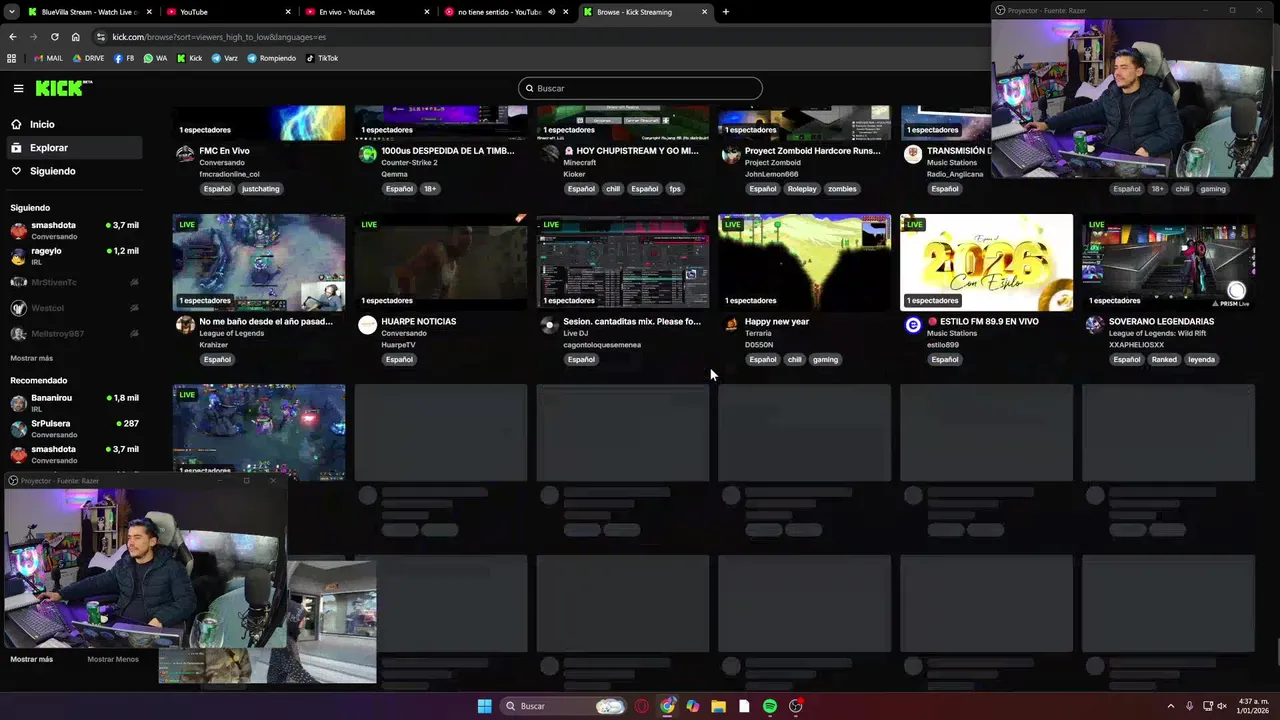Select the fps tag under HOY CHUPISTREAM
Screen dimensions: 1280x720
pos(675,189)
